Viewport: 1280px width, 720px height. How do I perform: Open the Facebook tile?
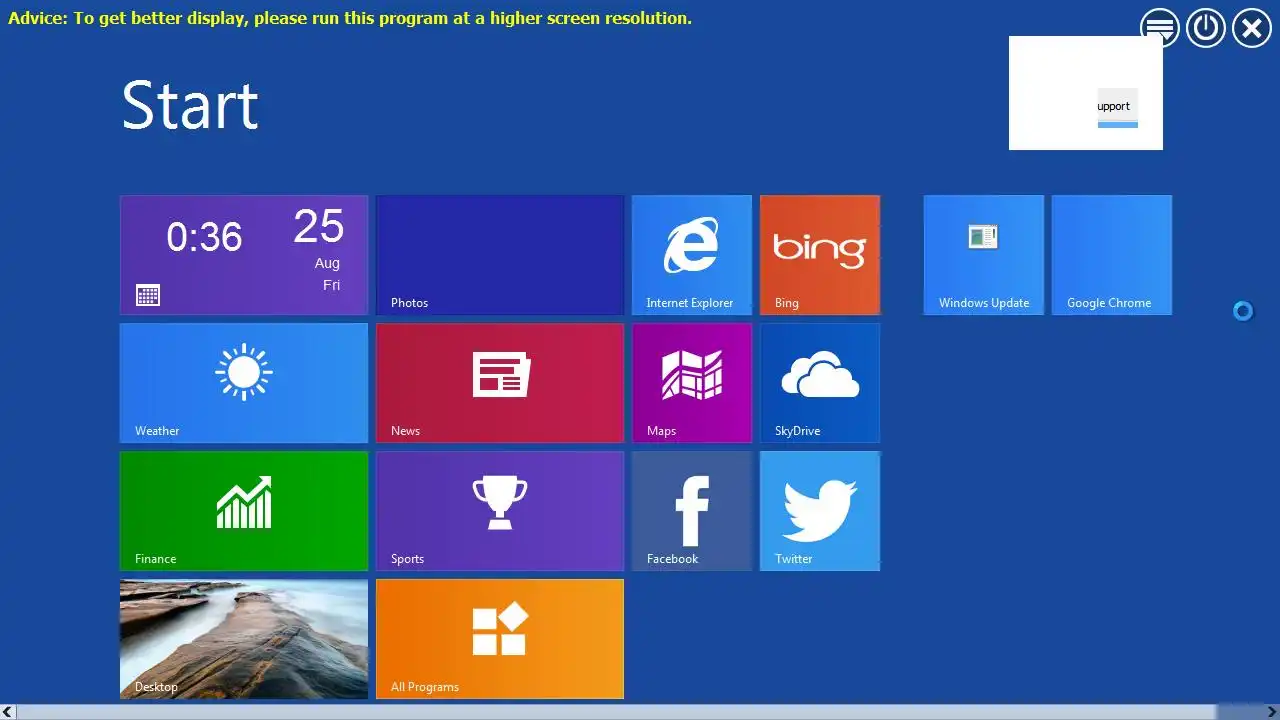coord(692,511)
